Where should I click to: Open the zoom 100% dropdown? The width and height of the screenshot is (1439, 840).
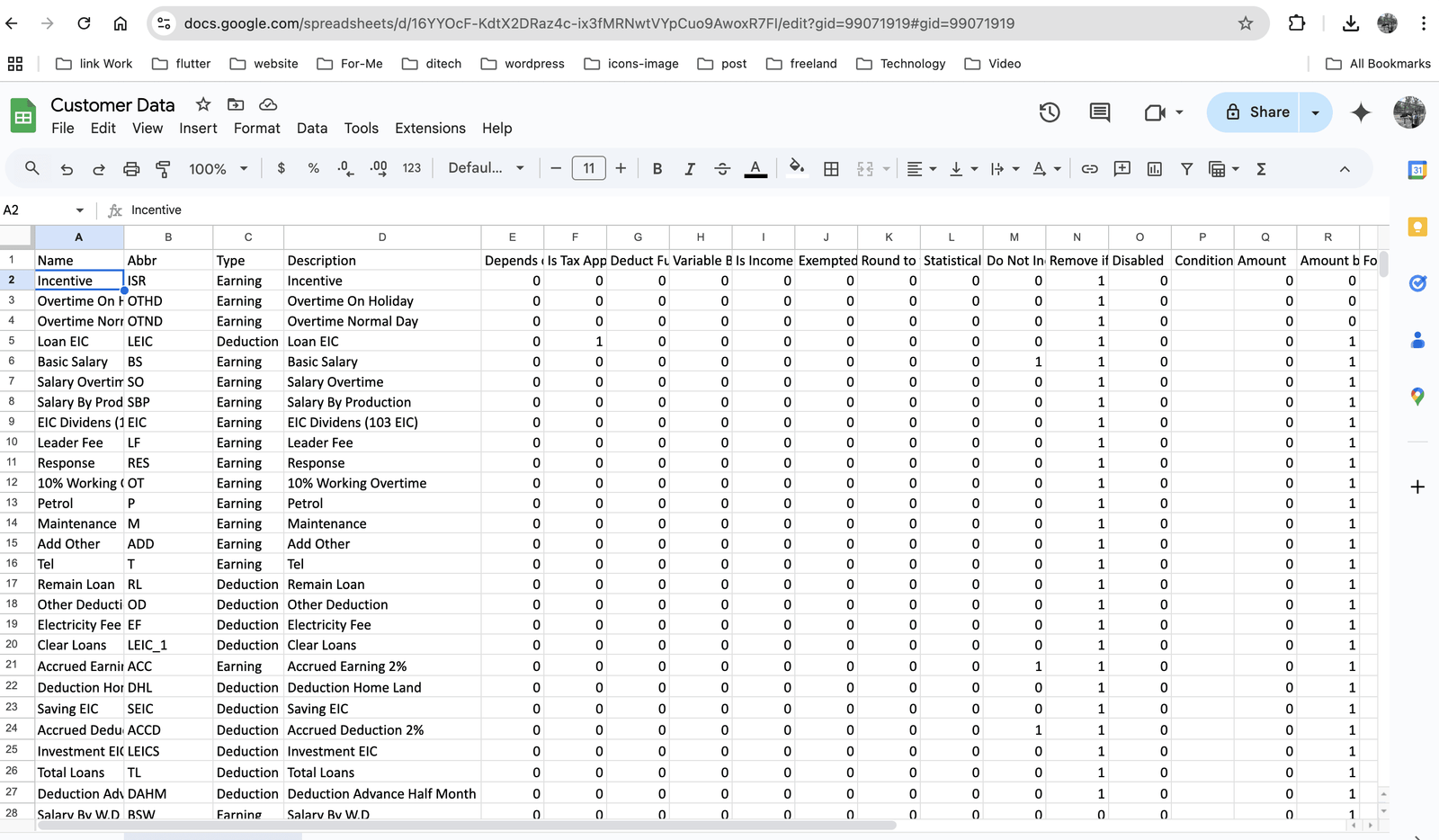[218, 169]
